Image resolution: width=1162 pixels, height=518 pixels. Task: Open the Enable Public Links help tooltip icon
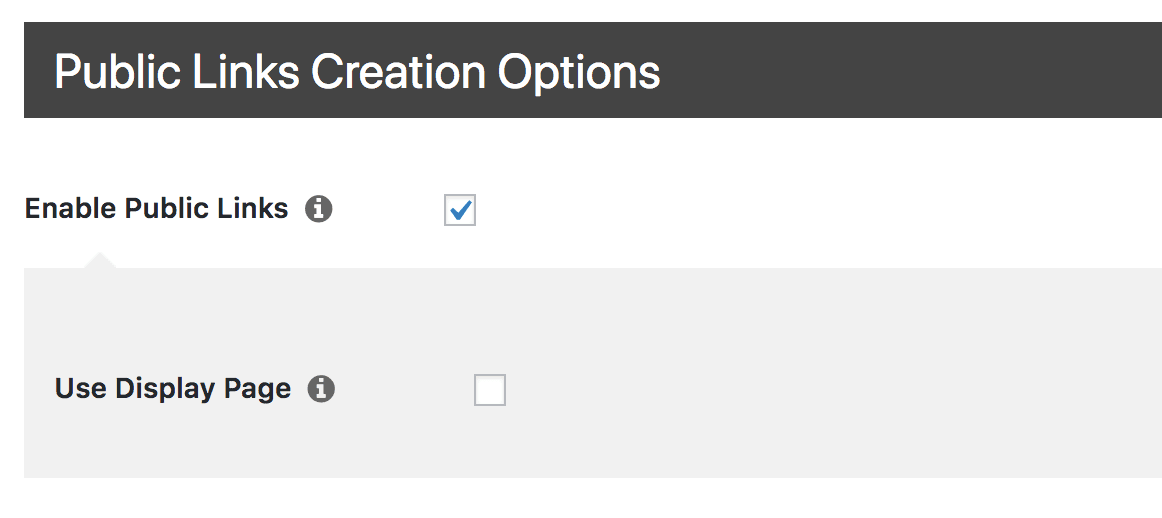tap(319, 209)
